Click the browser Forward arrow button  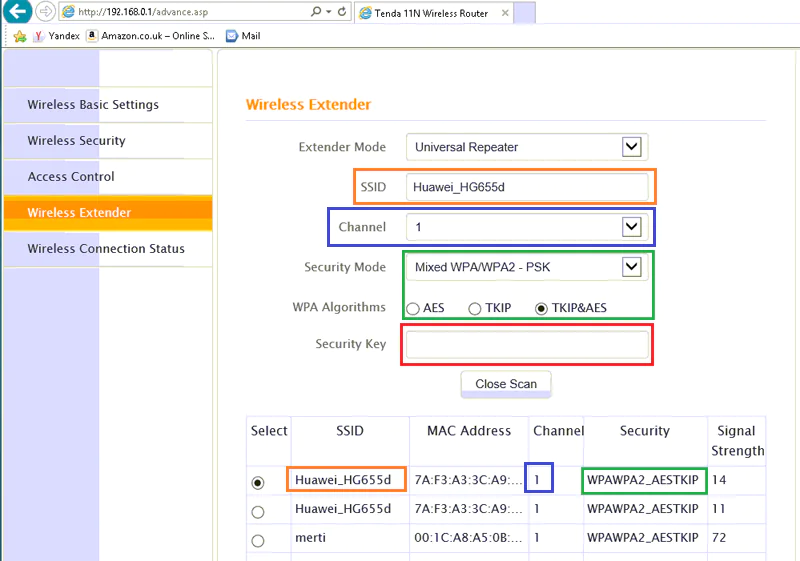47,12
